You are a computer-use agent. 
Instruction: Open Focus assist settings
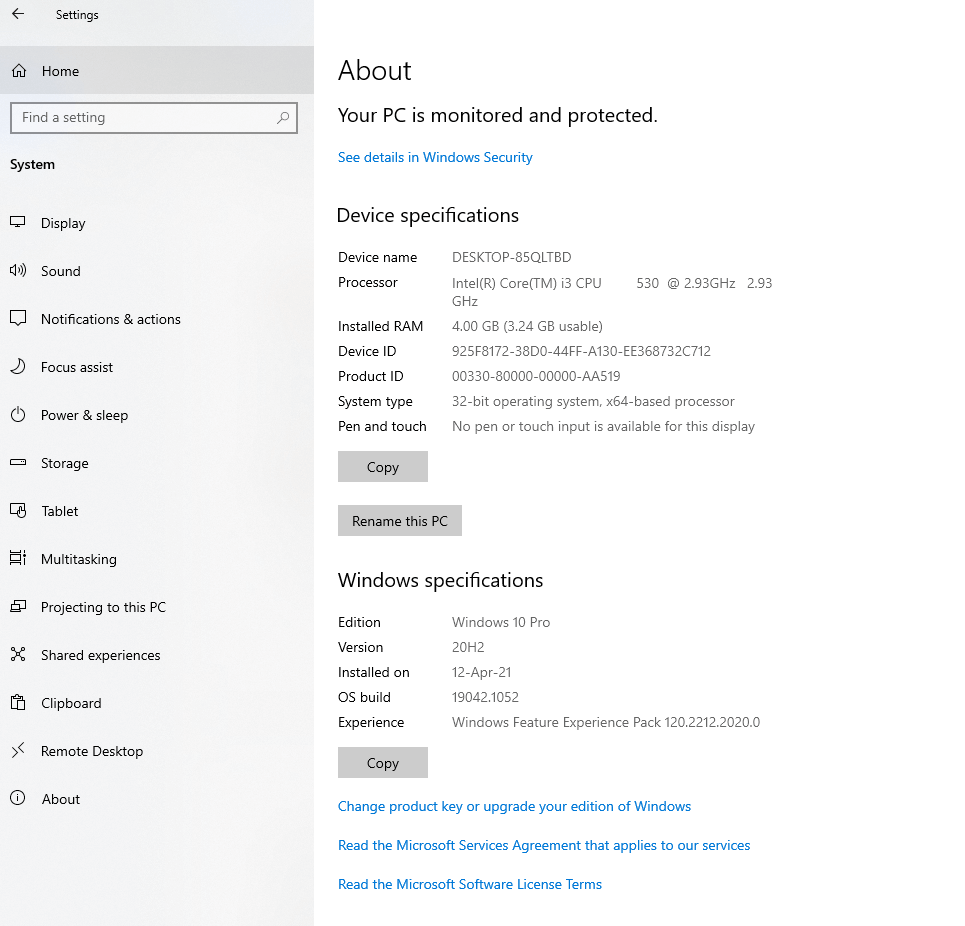point(18,366)
